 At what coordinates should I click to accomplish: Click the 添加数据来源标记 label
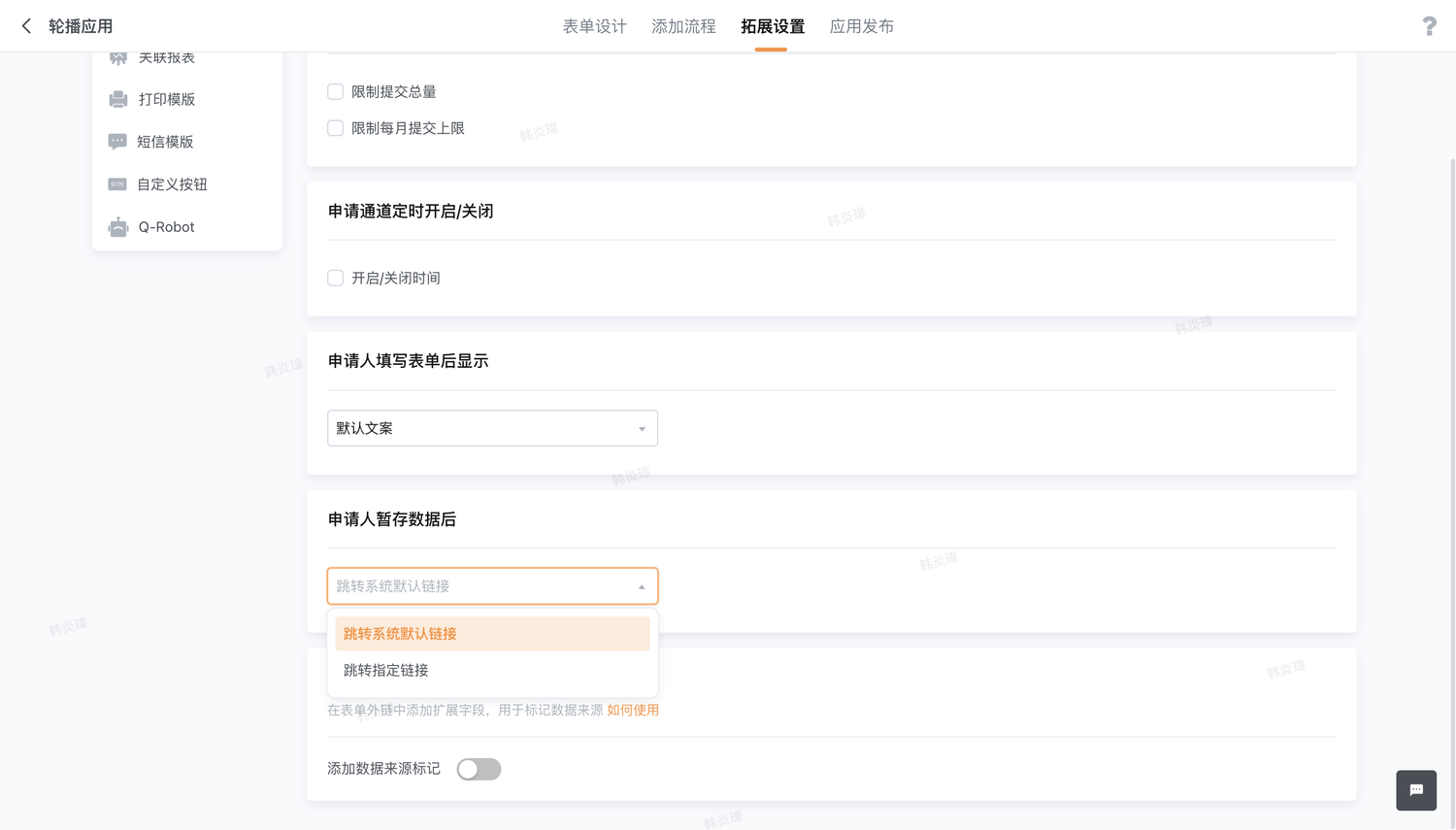coord(383,769)
